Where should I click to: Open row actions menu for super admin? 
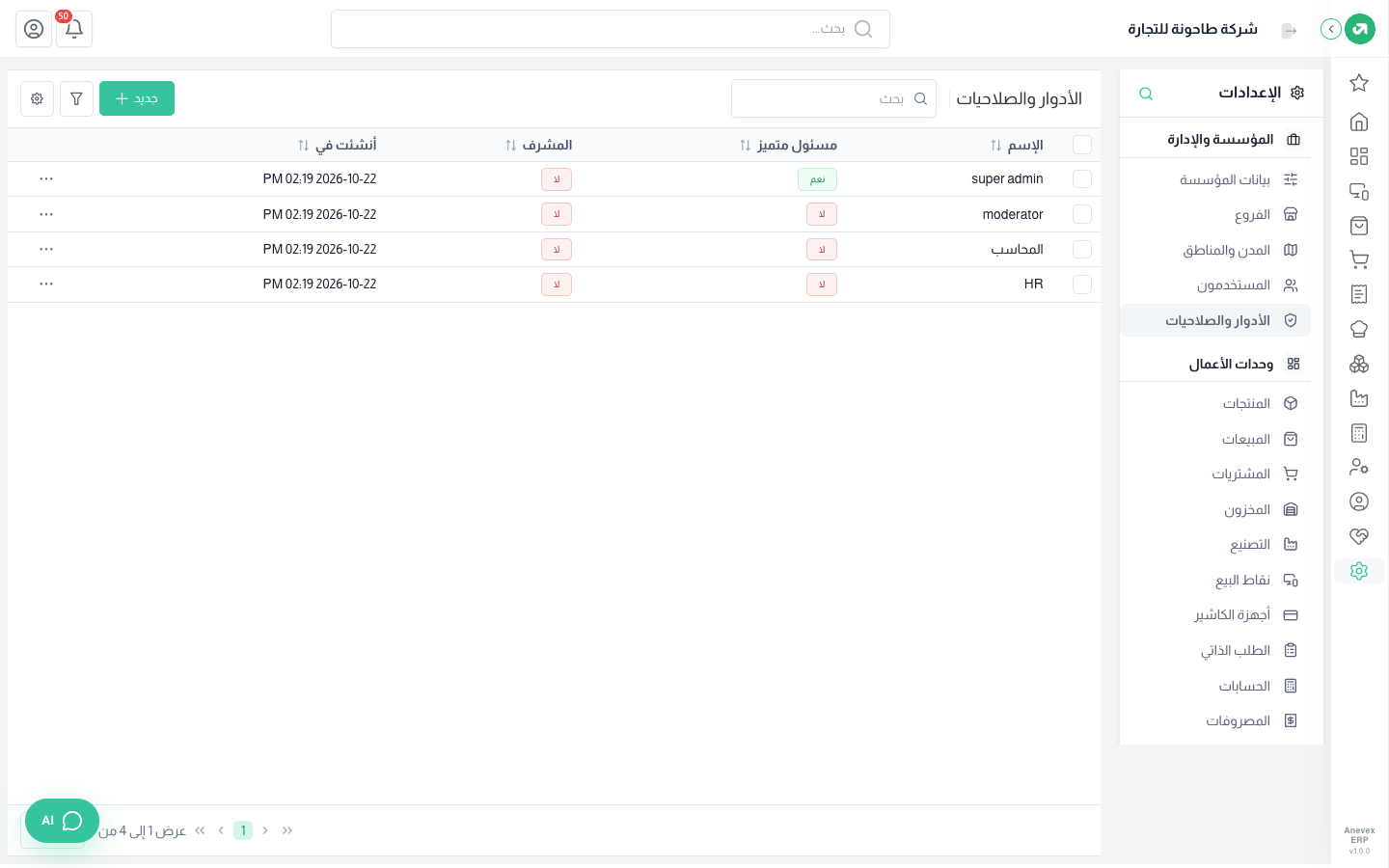click(46, 179)
